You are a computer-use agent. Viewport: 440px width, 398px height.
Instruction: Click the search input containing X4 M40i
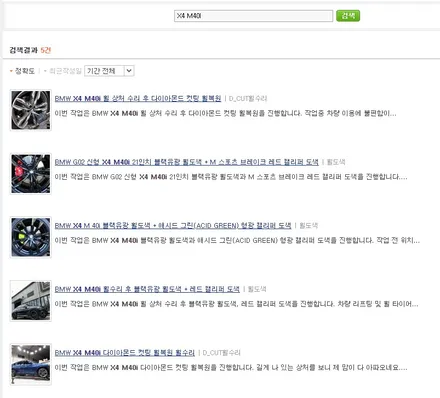[253, 16]
